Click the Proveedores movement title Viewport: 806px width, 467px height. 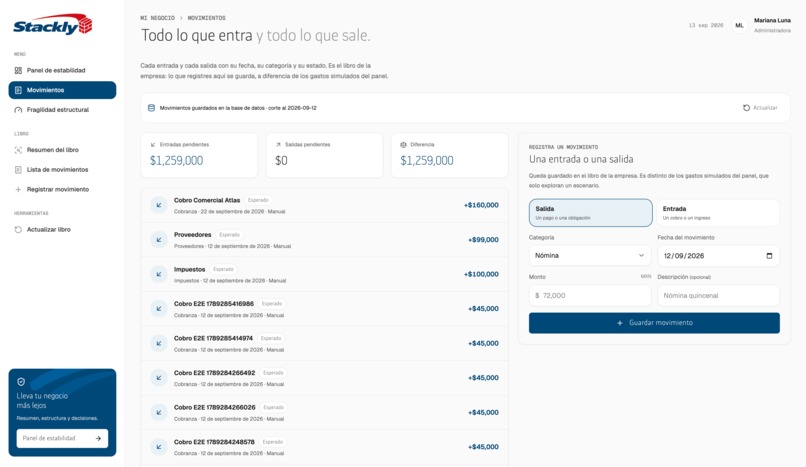pyautogui.click(x=193, y=235)
